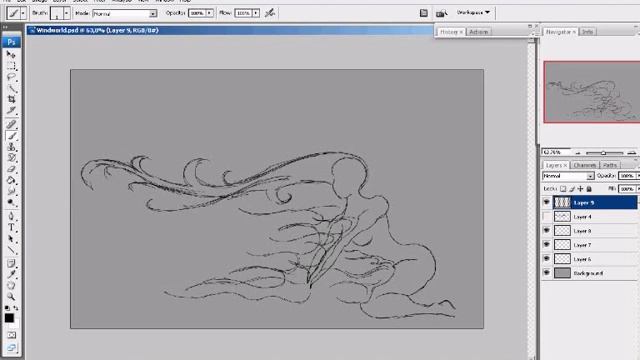
Task: Select the Crop tool
Action: (11, 99)
